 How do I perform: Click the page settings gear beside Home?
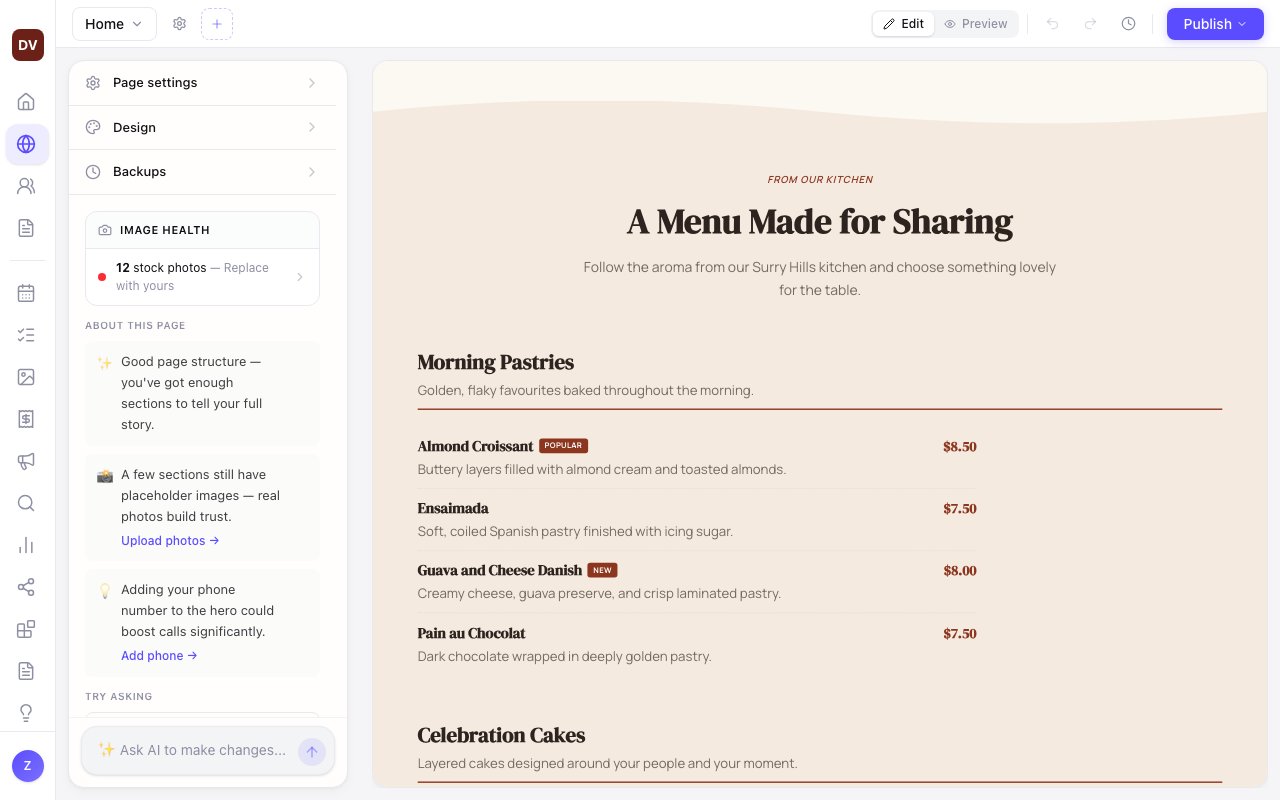coord(180,24)
